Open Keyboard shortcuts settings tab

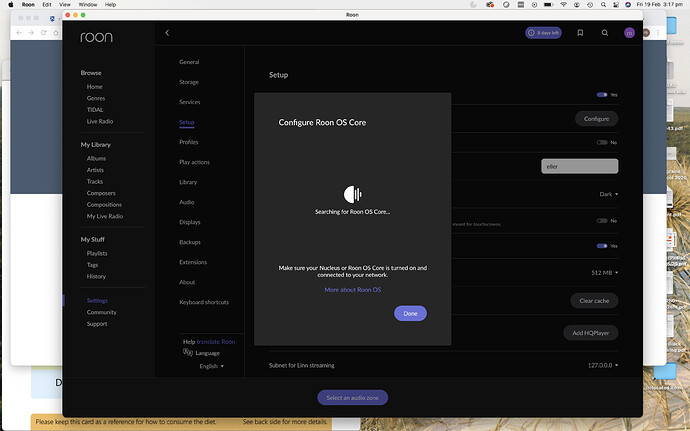(x=204, y=302)
